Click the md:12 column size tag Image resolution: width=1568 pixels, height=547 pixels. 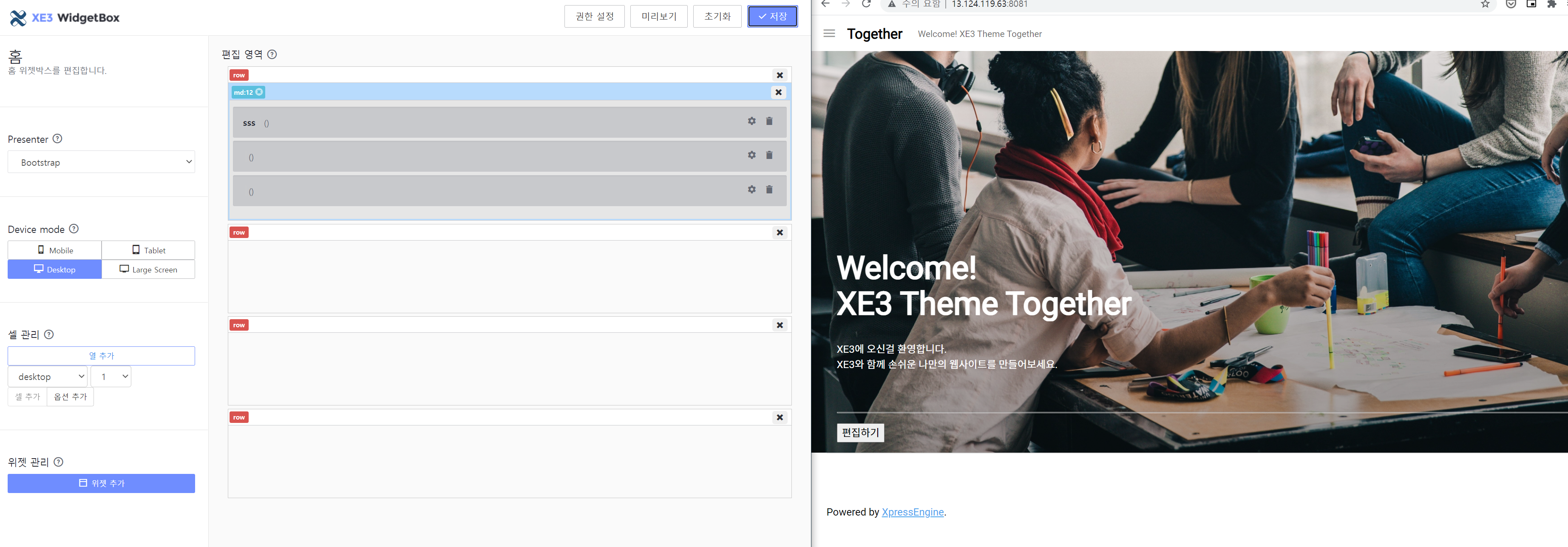pos(248,93)
